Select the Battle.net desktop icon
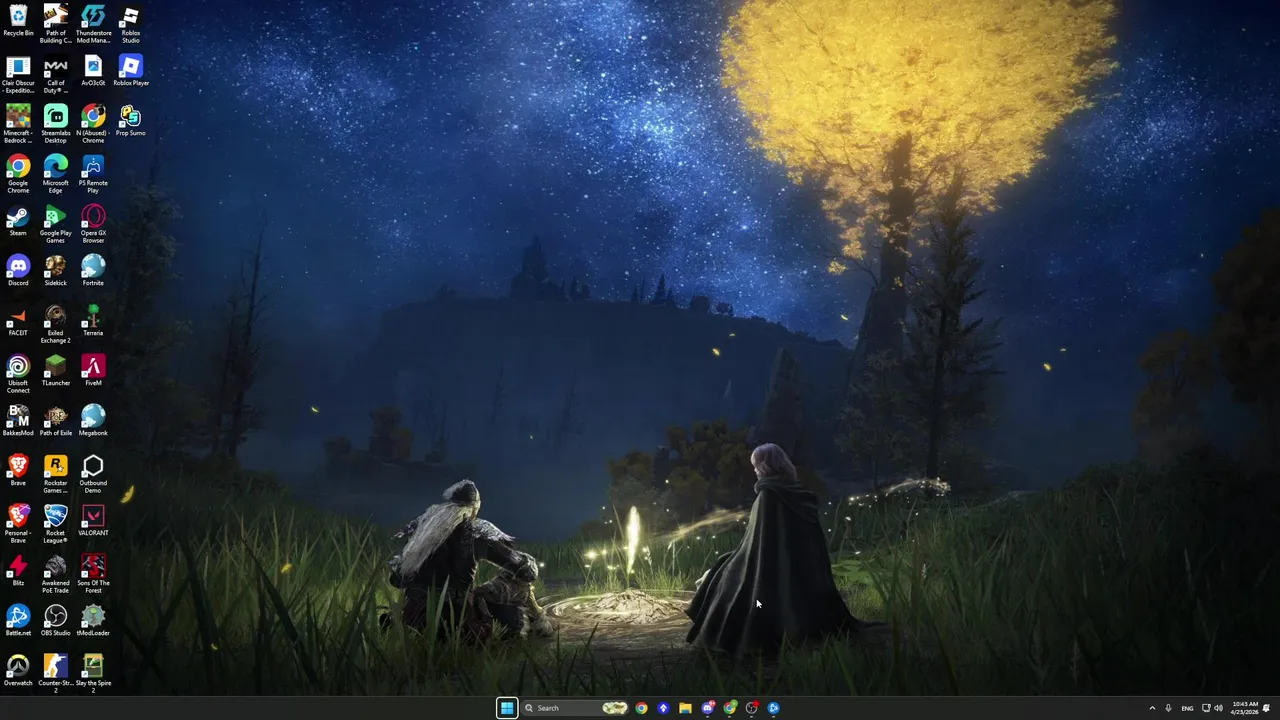Viewport: 1280px width, 720px height. (x=18, y=622)
